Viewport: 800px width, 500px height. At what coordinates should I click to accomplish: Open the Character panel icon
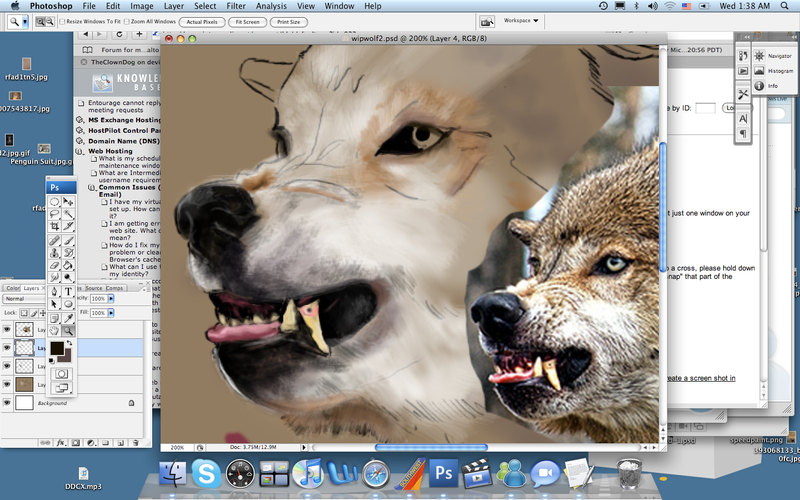[x=743, y=118]
